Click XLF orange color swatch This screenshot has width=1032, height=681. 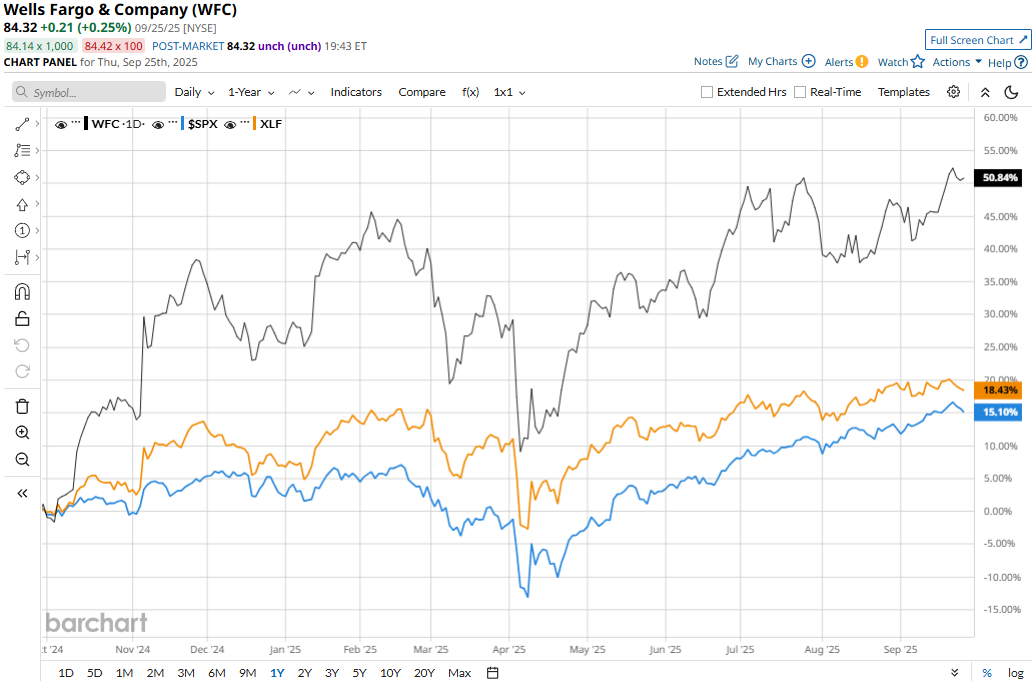(255, 124)
